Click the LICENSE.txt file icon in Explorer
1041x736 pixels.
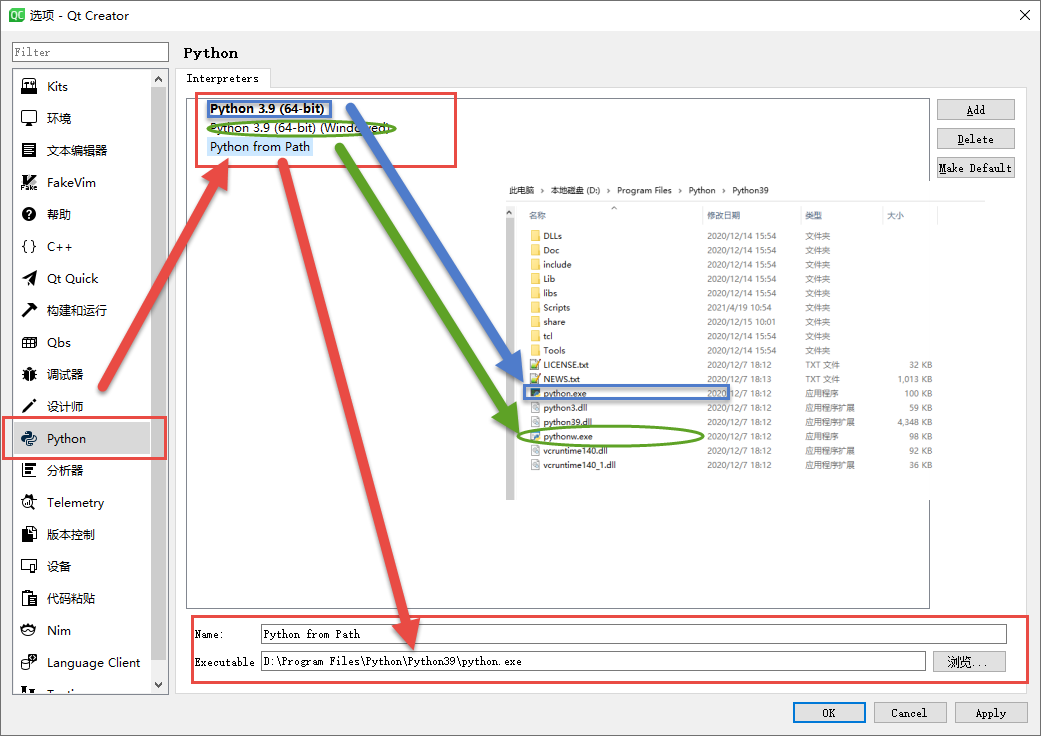535,364
